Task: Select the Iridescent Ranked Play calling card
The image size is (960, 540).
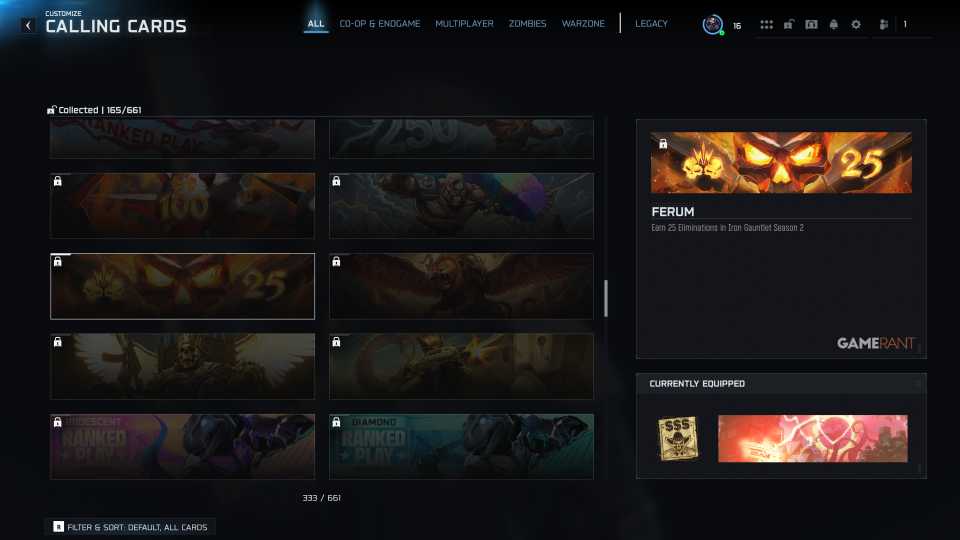Action: pyautogui.click(x=182, y=446)
